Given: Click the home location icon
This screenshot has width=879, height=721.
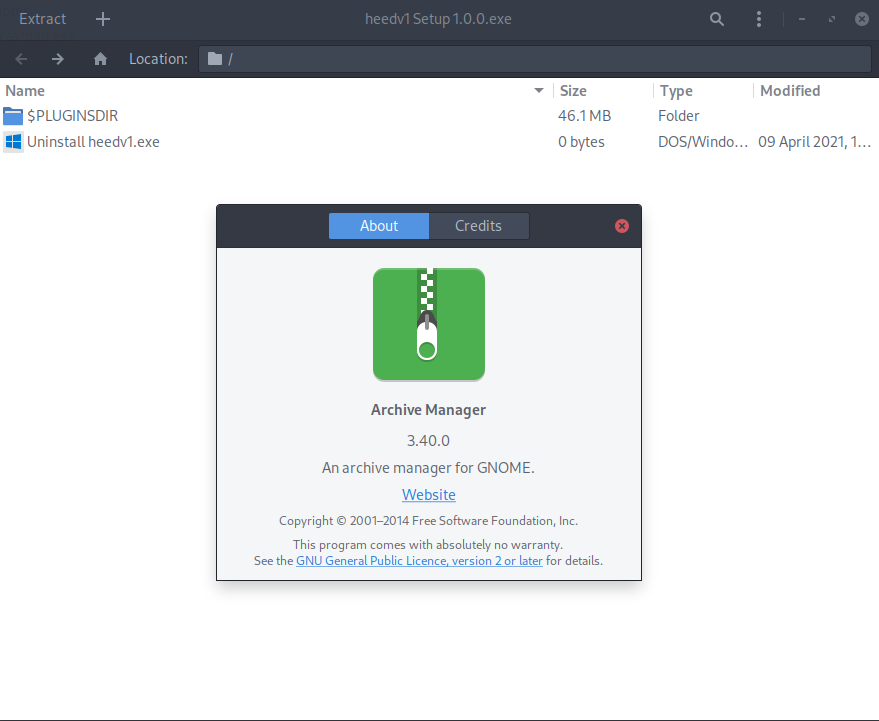Looking at the screenshot, I should [100, 59].
